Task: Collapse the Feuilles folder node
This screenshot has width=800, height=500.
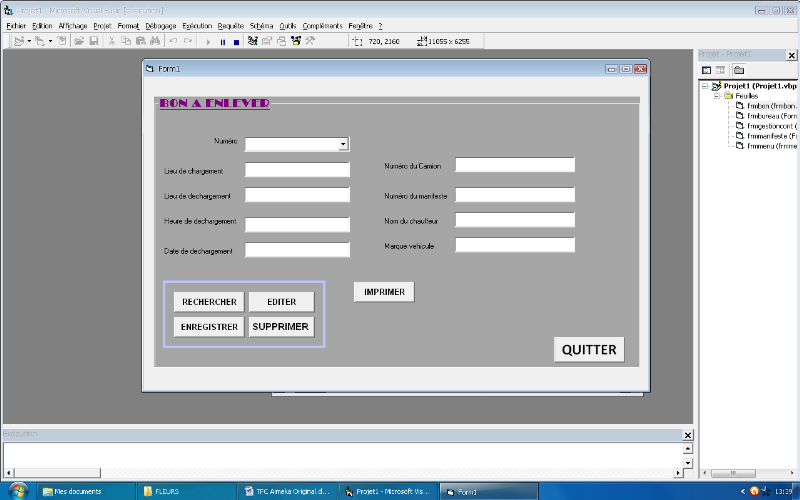Action: pyautogui.click(x=716, y=96)
